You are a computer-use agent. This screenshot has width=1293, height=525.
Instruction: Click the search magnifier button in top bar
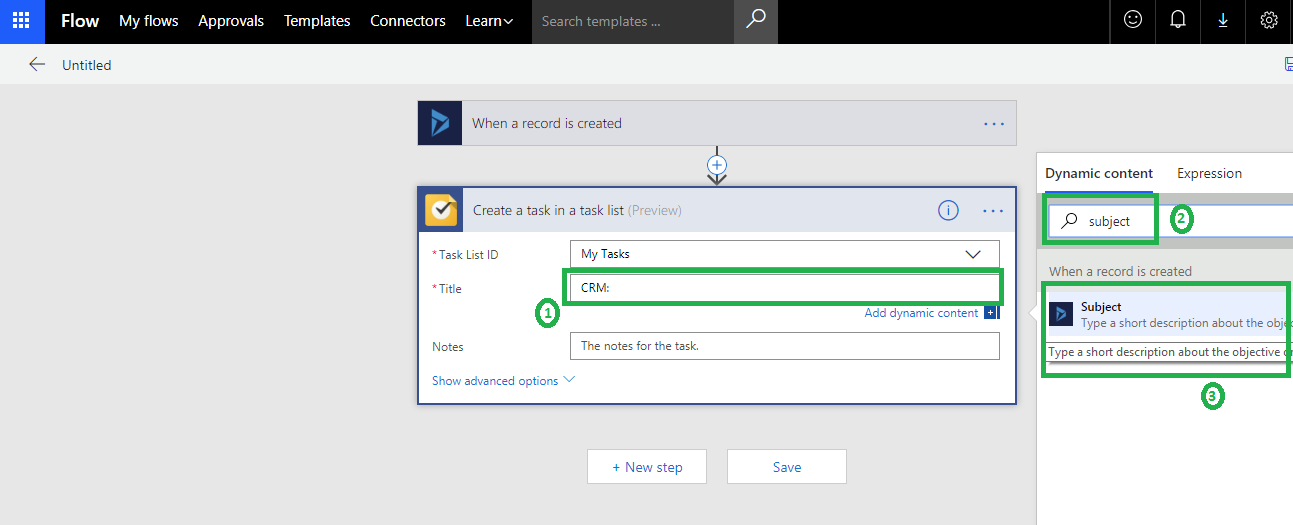756,21
